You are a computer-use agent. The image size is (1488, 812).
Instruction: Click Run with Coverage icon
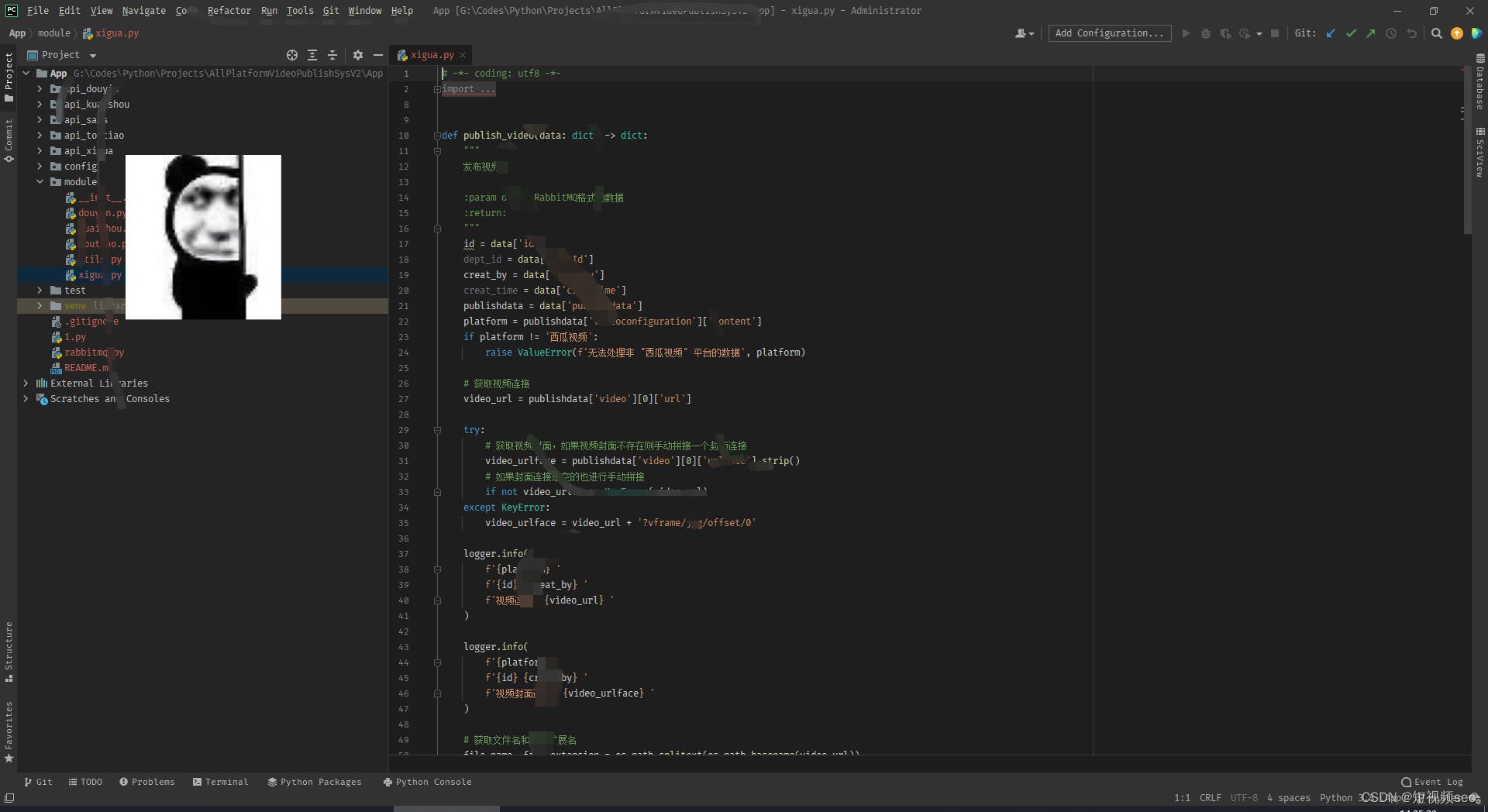[x=1225, y=33]
